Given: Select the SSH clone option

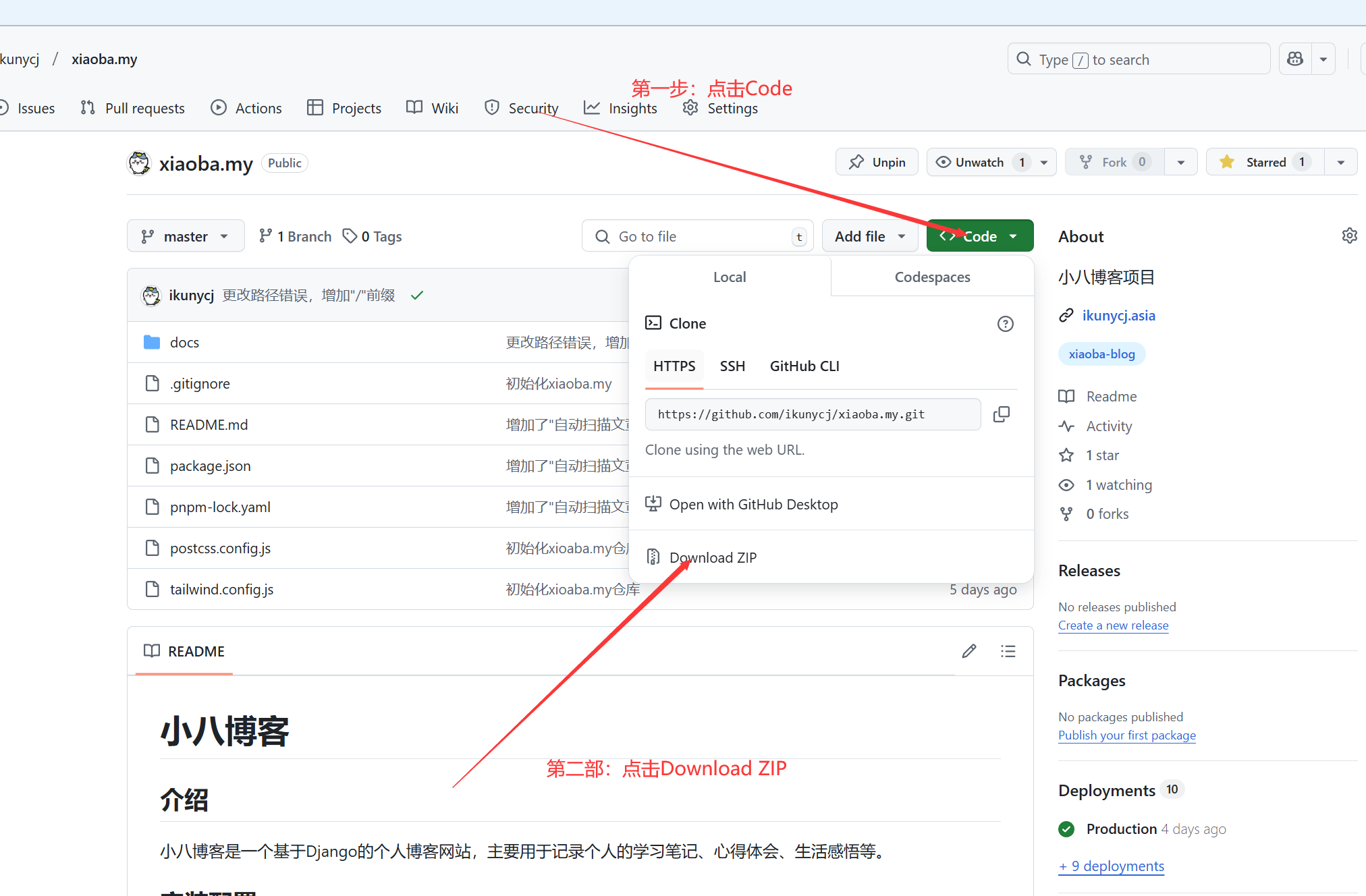Looking at the screenshot, I should pos(732,366).
